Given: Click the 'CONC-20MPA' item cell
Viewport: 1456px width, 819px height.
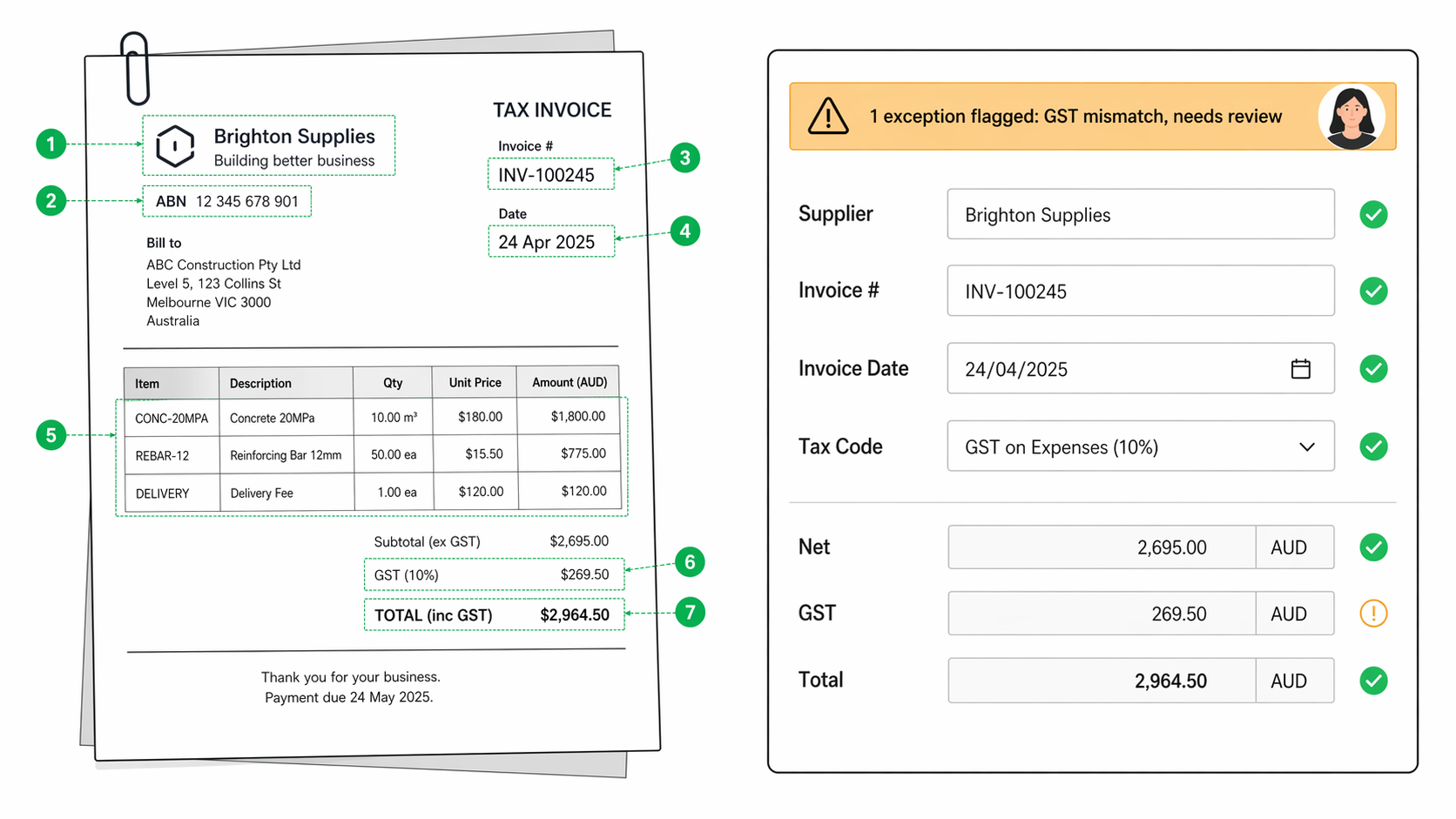Looking at the screenshot, I should (x=172, y=418).
